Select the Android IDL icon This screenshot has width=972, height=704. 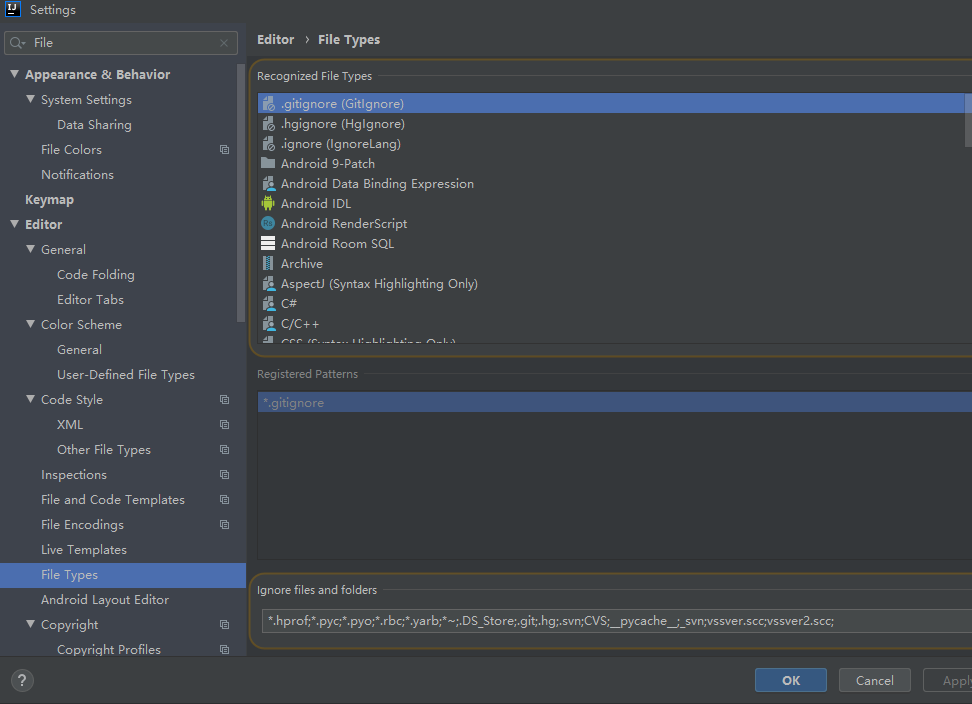pos(268,203)
